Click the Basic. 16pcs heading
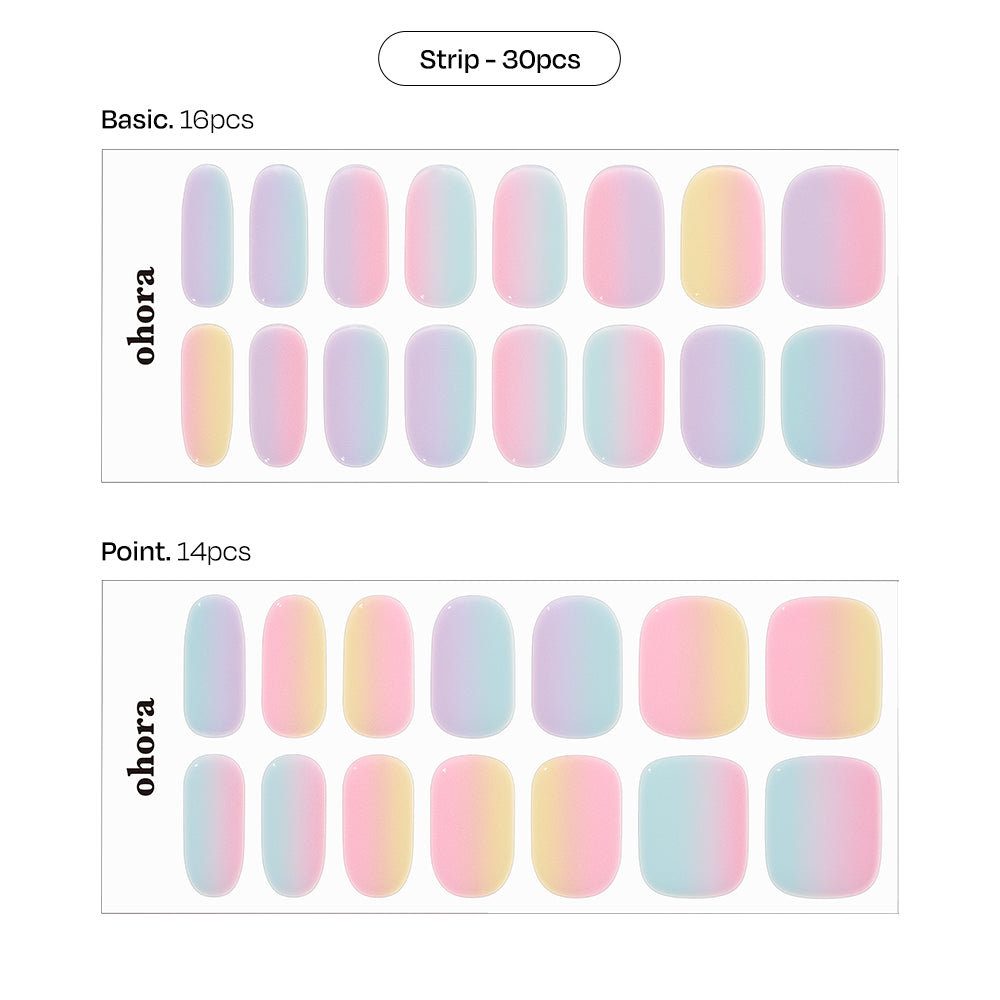 coord(177,120)
